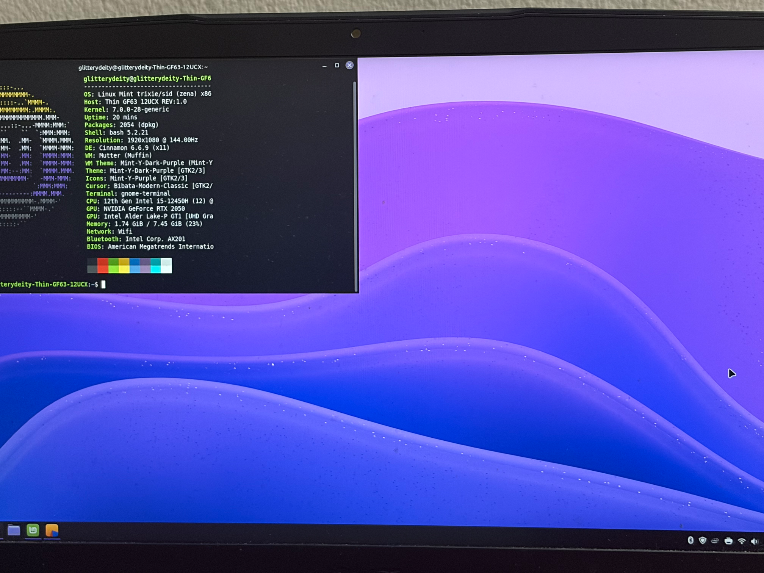Open the orange and blue app in taskbar
Image resolution: width=764 pixels, height=573 pixels.
pos(52,530)
